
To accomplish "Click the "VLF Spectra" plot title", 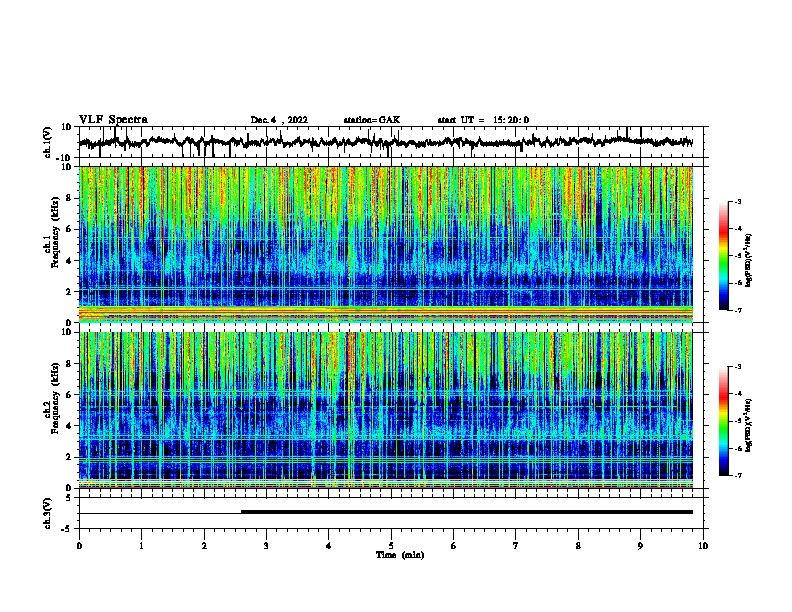I will (113, 120).
